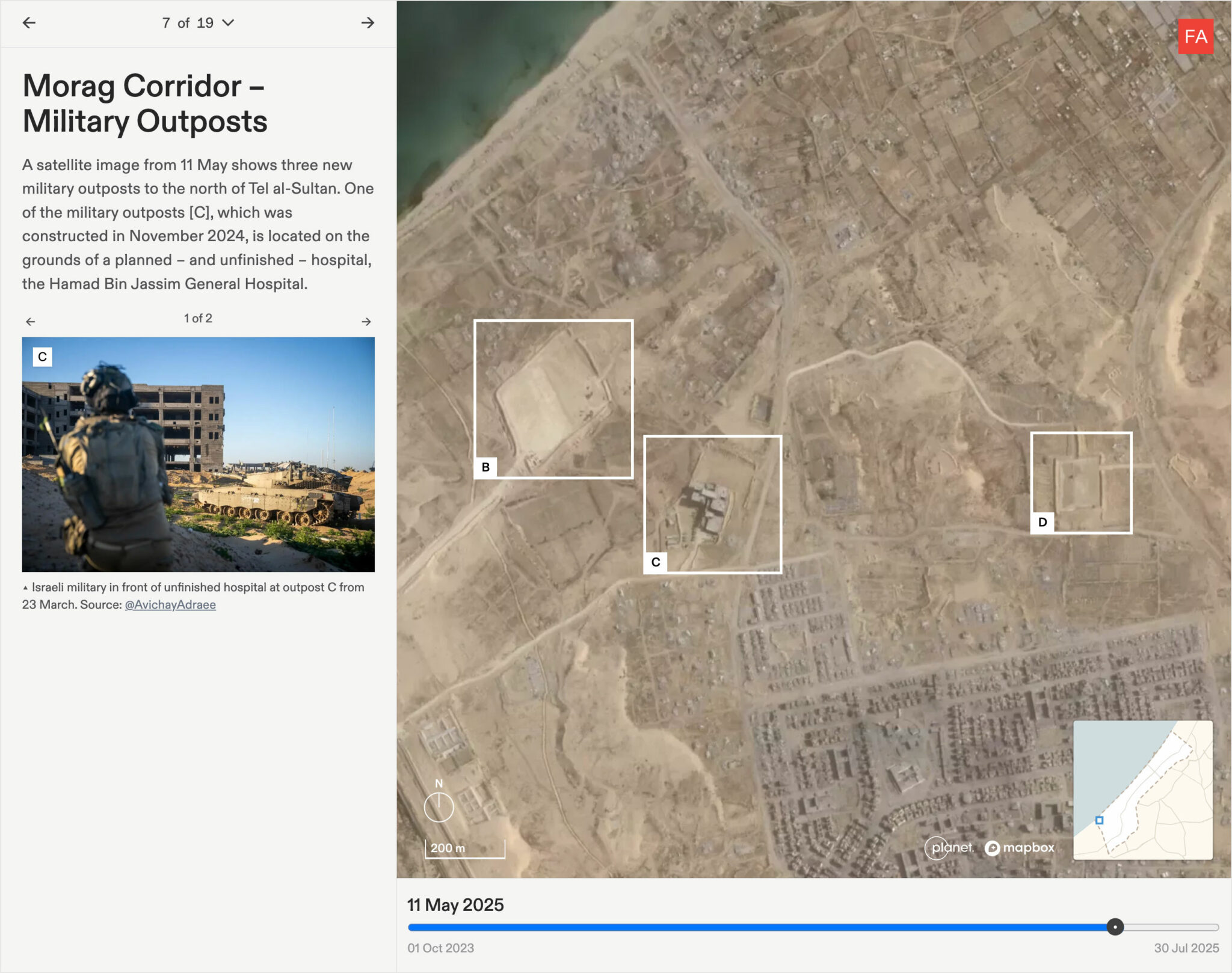Go to next chapter with top-right arrow

[368, 23]
